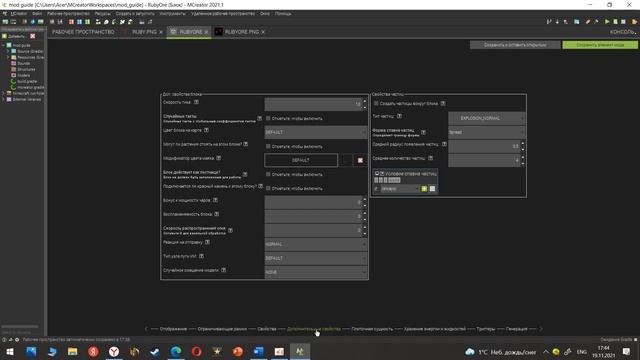This screenshot has width=640, height=360.
Task: Click the Воспламеняемость блока value field
Action: (x=313, y=216)
